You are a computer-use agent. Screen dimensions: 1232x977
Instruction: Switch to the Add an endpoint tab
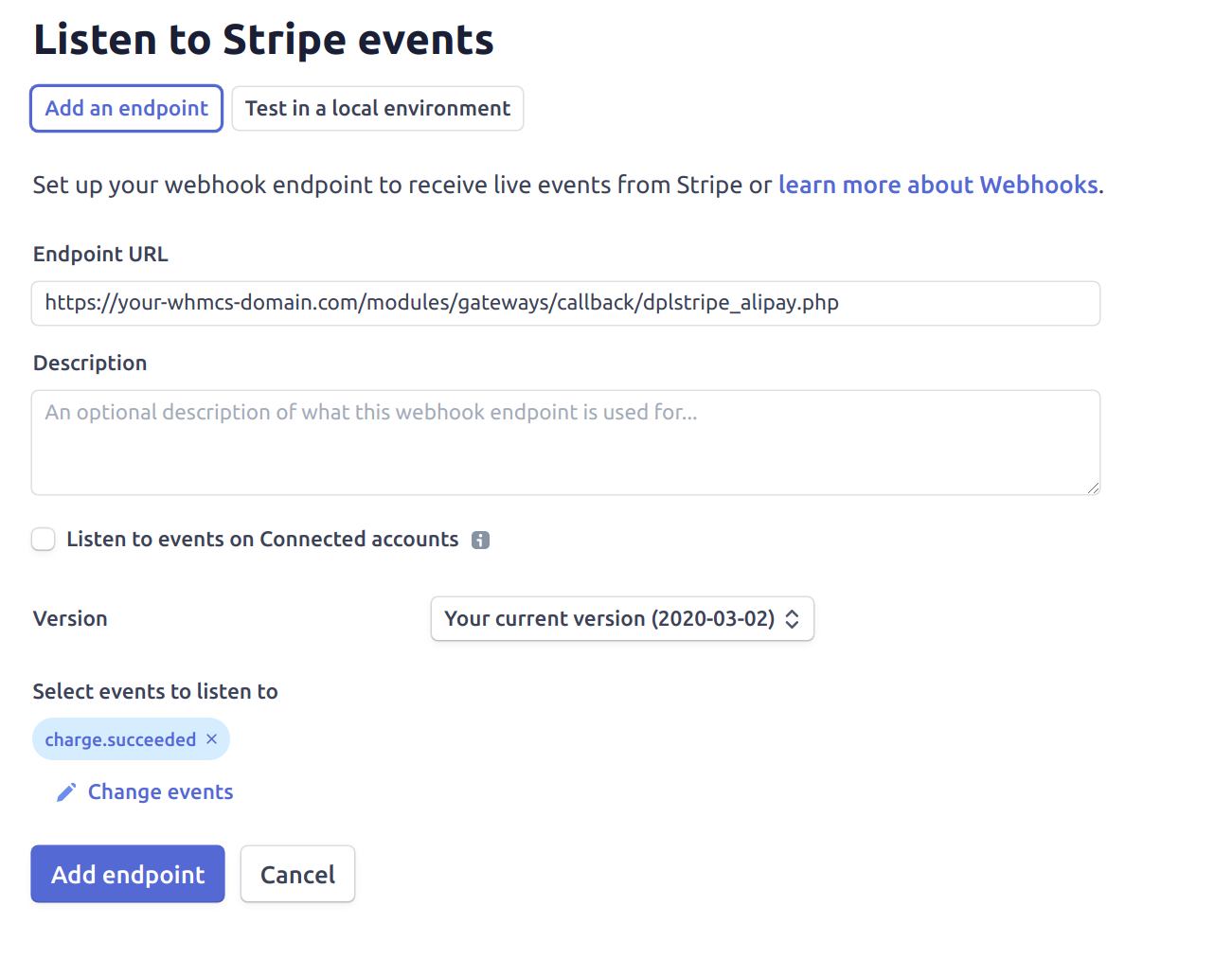[x=127, y=109]
